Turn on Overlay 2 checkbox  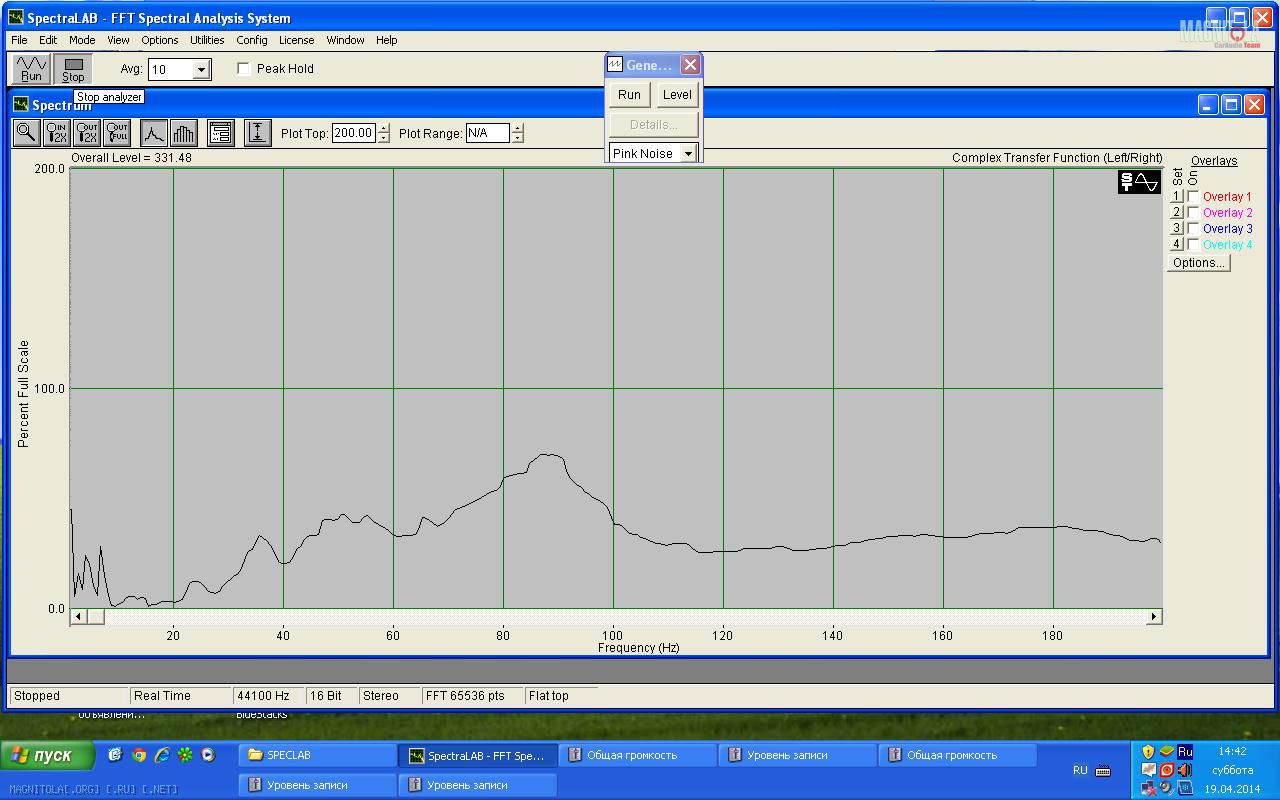(x=1193, y=213)
